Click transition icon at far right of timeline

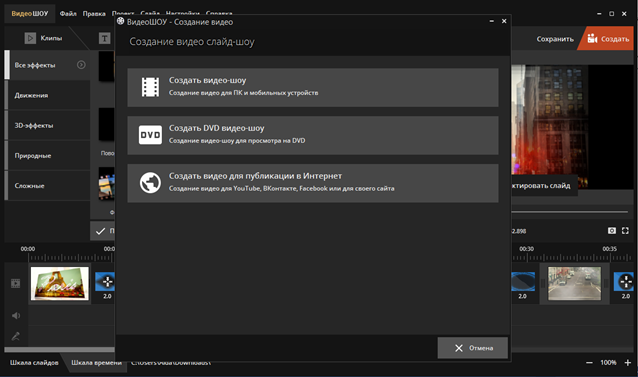click(x=625, y=281)
